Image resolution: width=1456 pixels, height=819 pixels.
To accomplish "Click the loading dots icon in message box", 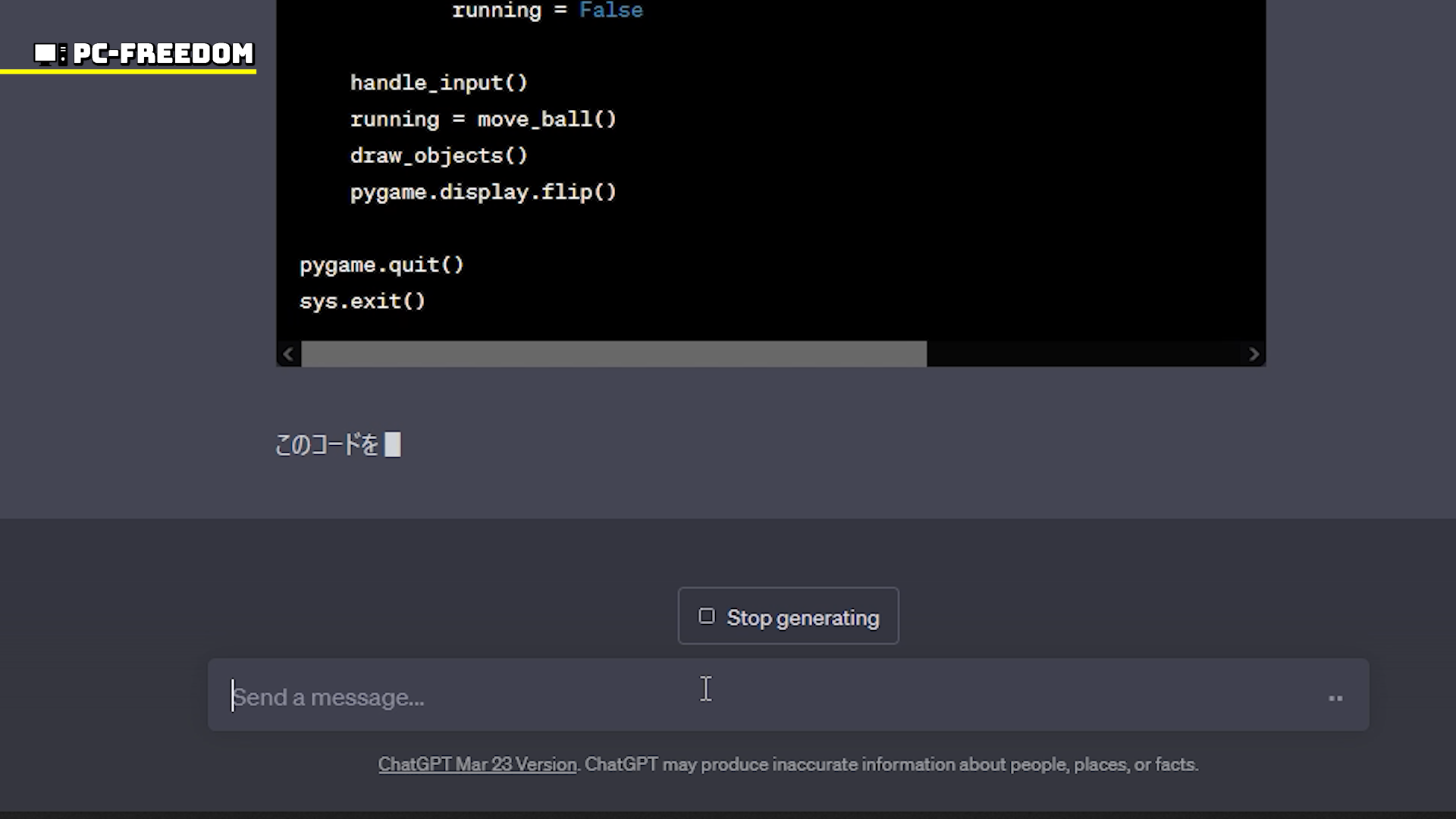I will click(x=1335, y=698).
